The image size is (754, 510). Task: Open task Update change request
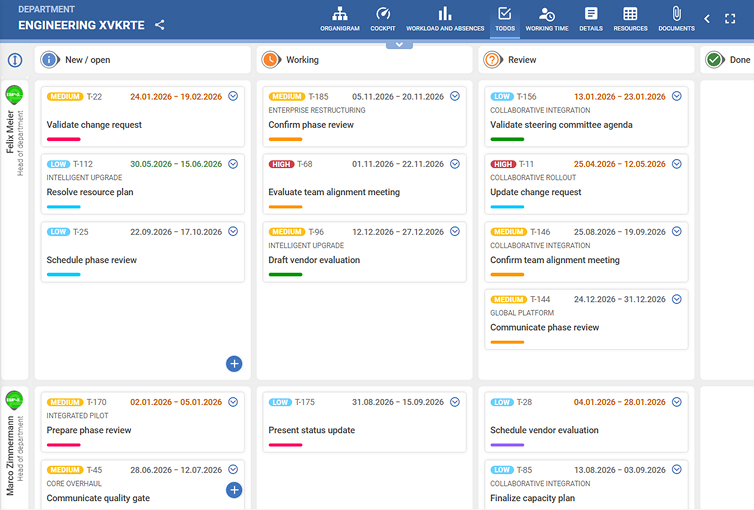536,192
